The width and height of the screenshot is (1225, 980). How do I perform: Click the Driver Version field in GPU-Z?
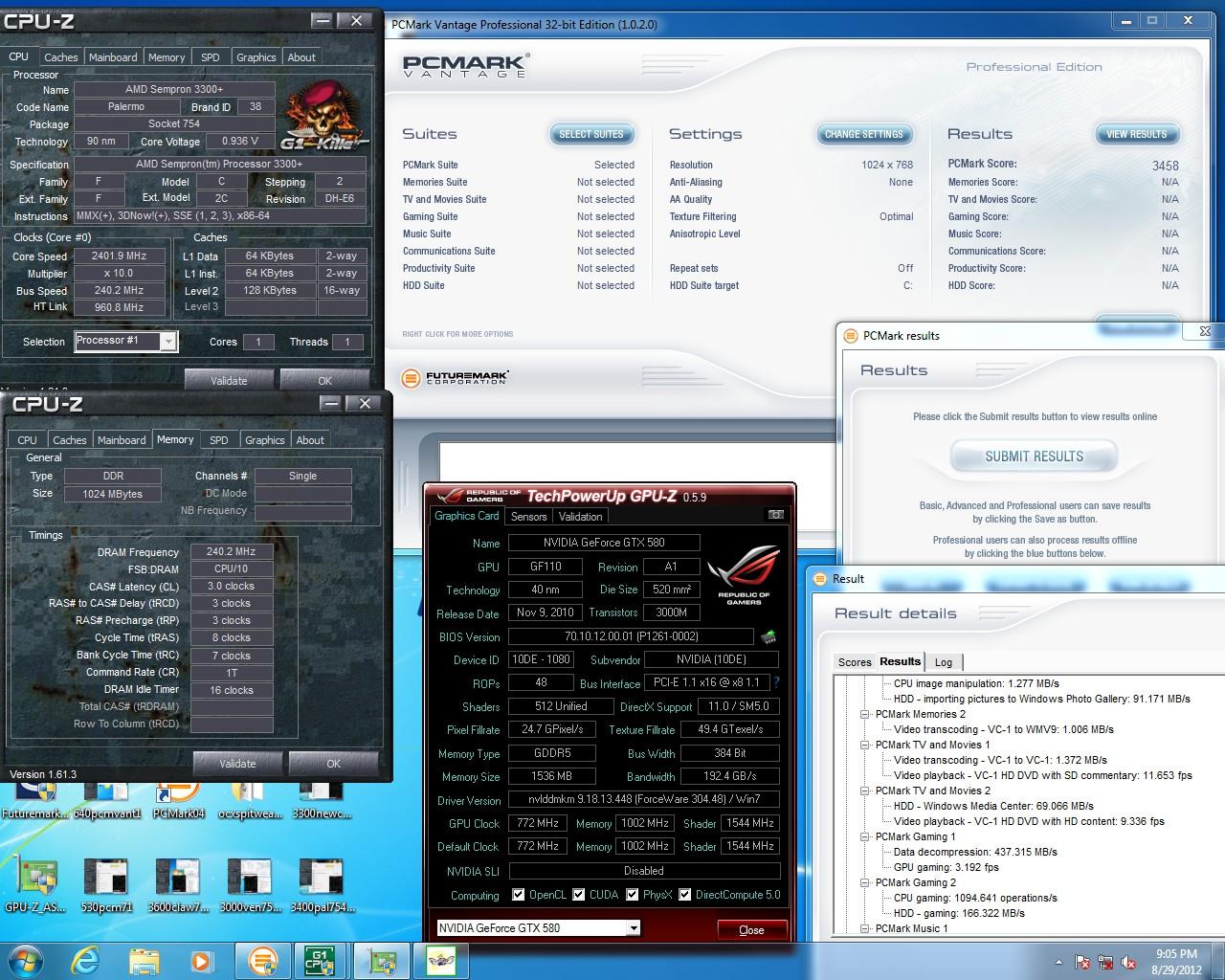pyautogui.click(x=643, y=799)
